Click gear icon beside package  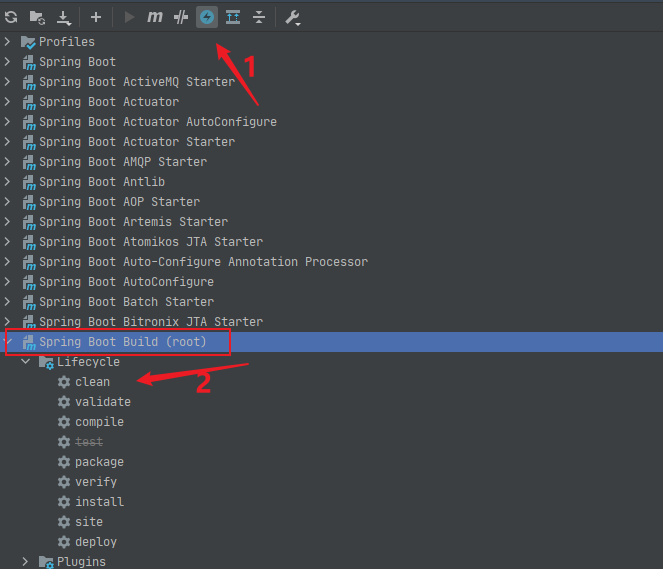pyautogui.click(x=64, y=462)
